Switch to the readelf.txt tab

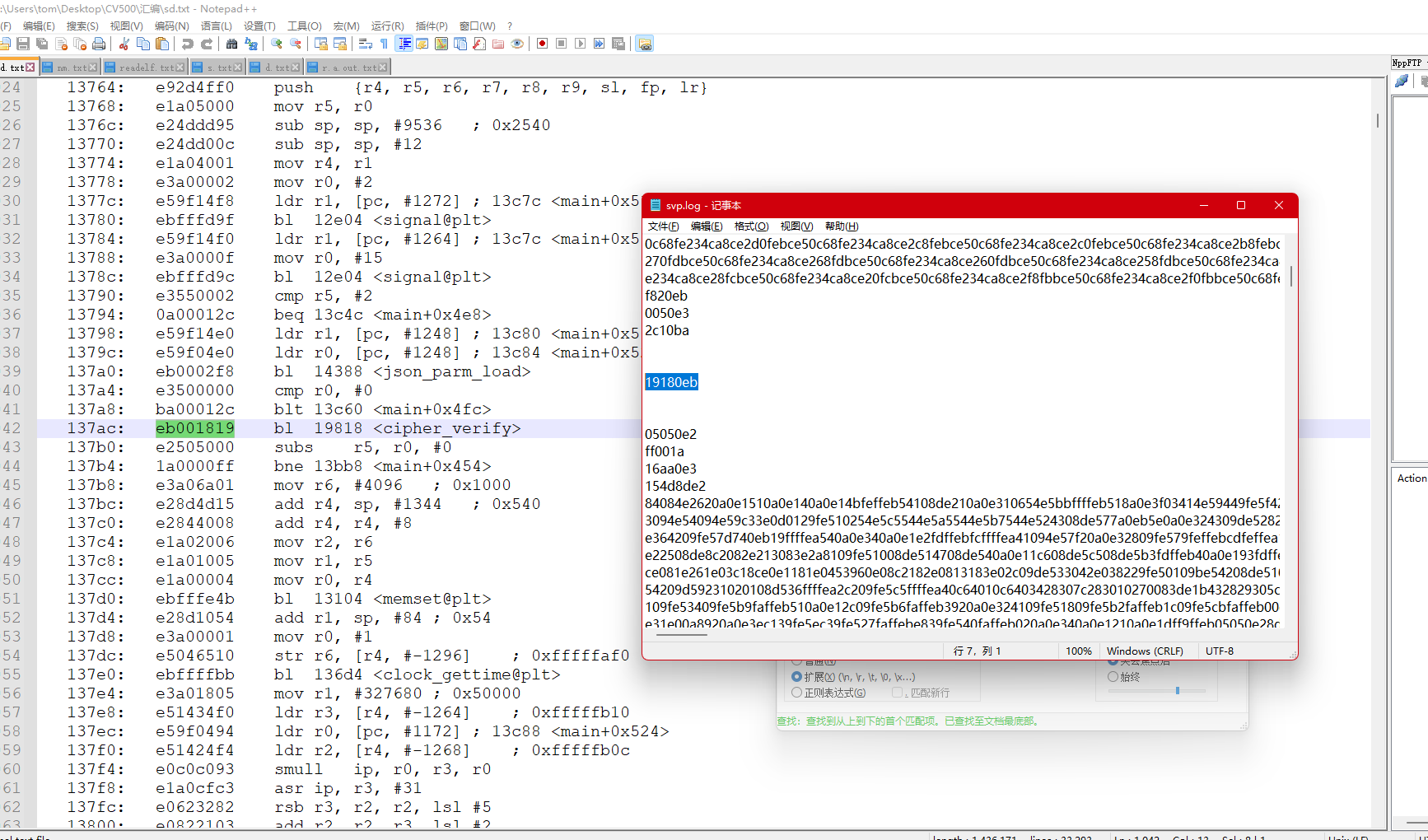coord(145,68)
